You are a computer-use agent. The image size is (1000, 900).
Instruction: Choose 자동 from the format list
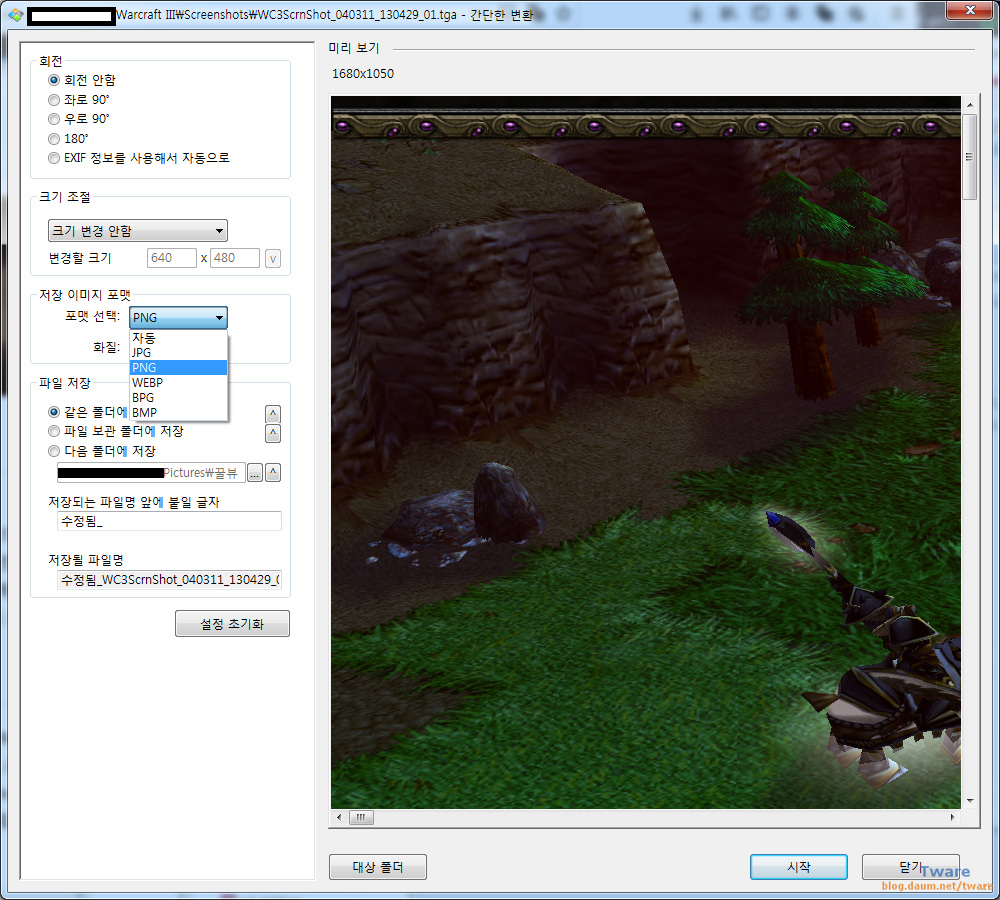click(179, 337)
